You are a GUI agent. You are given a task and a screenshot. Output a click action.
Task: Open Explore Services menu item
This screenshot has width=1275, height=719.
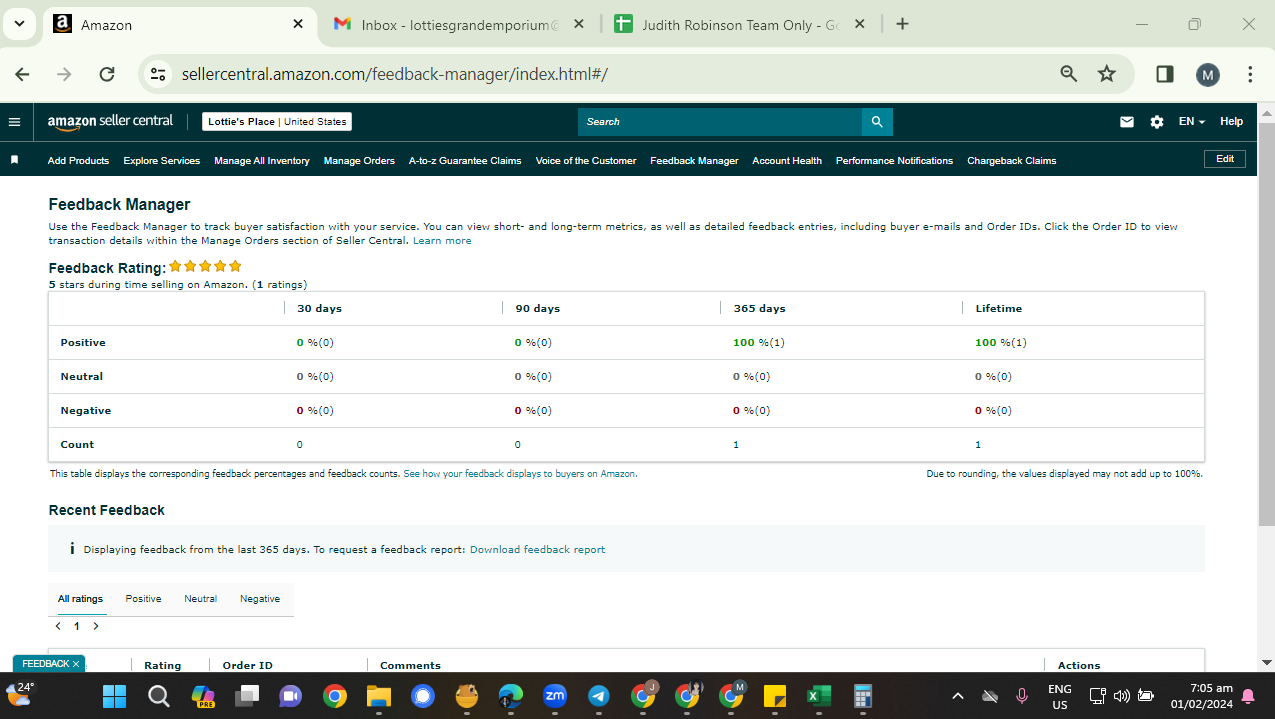coord(162,160)
